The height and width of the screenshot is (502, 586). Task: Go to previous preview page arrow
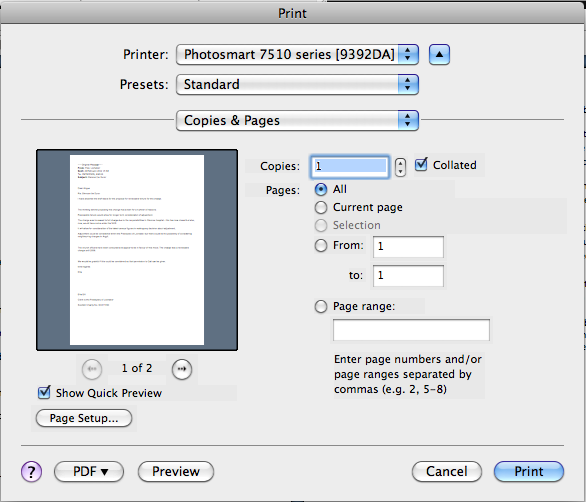click(92, 369)
